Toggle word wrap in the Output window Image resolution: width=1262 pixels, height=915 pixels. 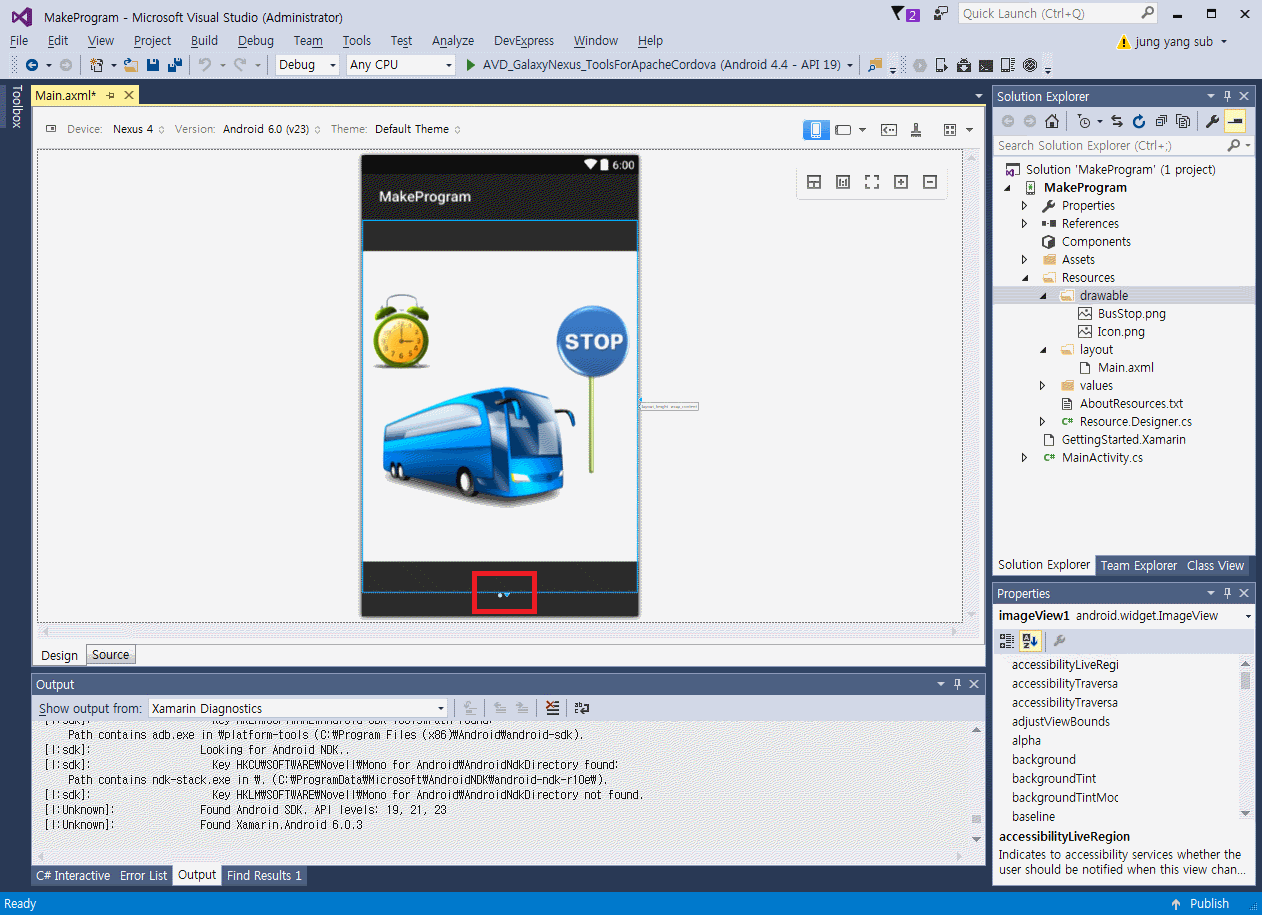(x=582, y=708)
